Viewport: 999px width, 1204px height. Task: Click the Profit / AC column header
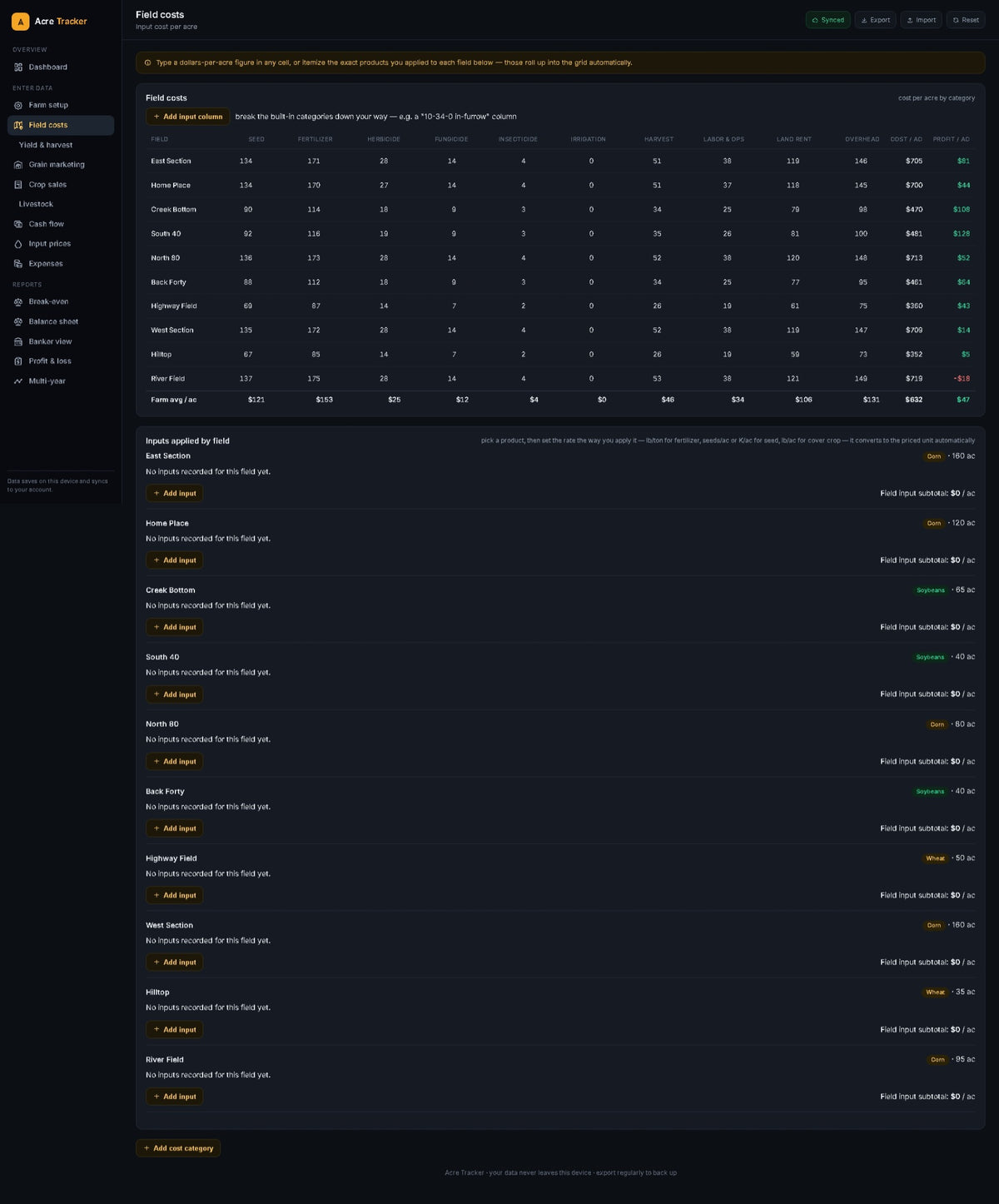(951, 139)
